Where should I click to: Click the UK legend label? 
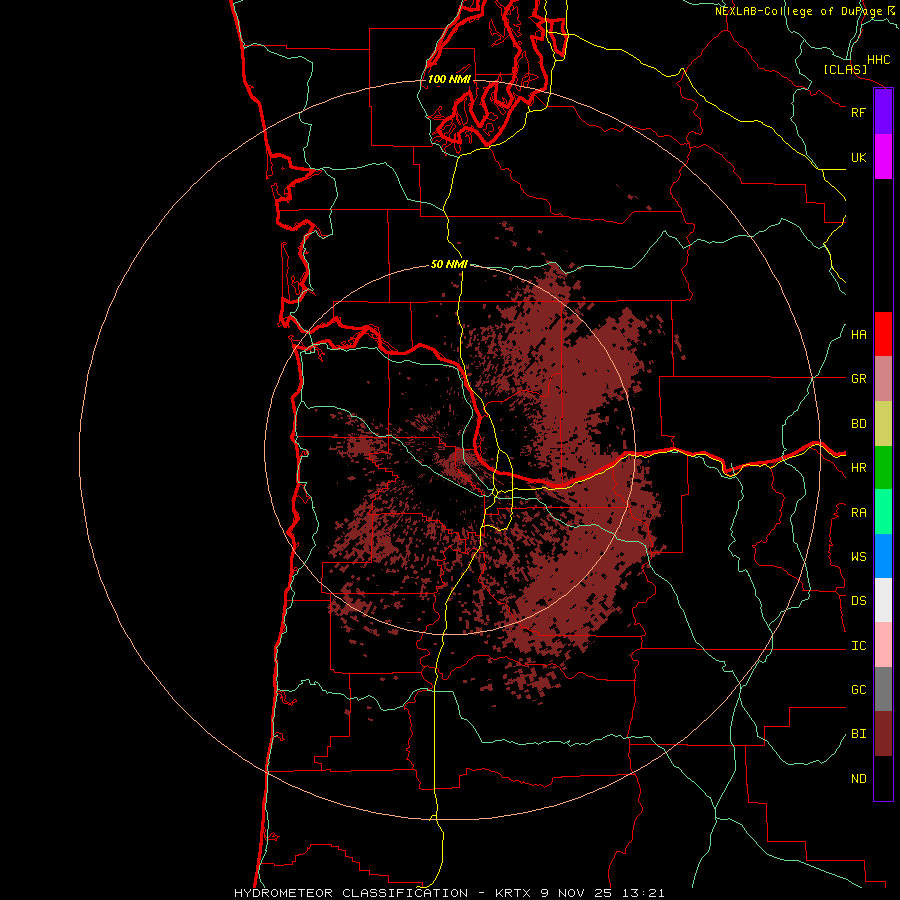click(858, 157)
